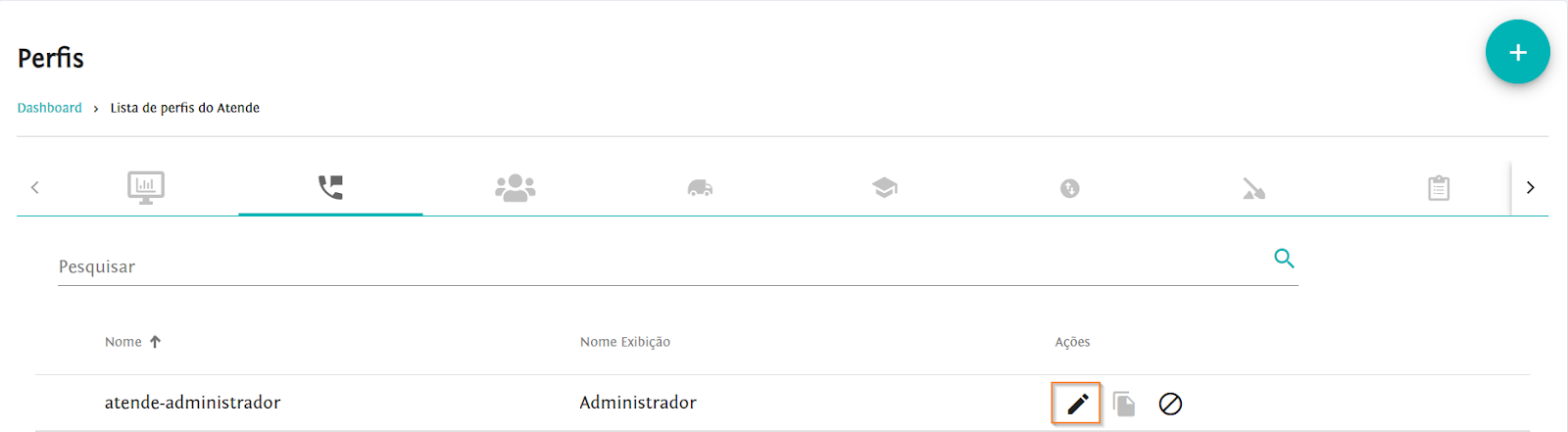1568x432 pixels.
Task: Click the magnifier search icon
Action: coord(1284,259)
